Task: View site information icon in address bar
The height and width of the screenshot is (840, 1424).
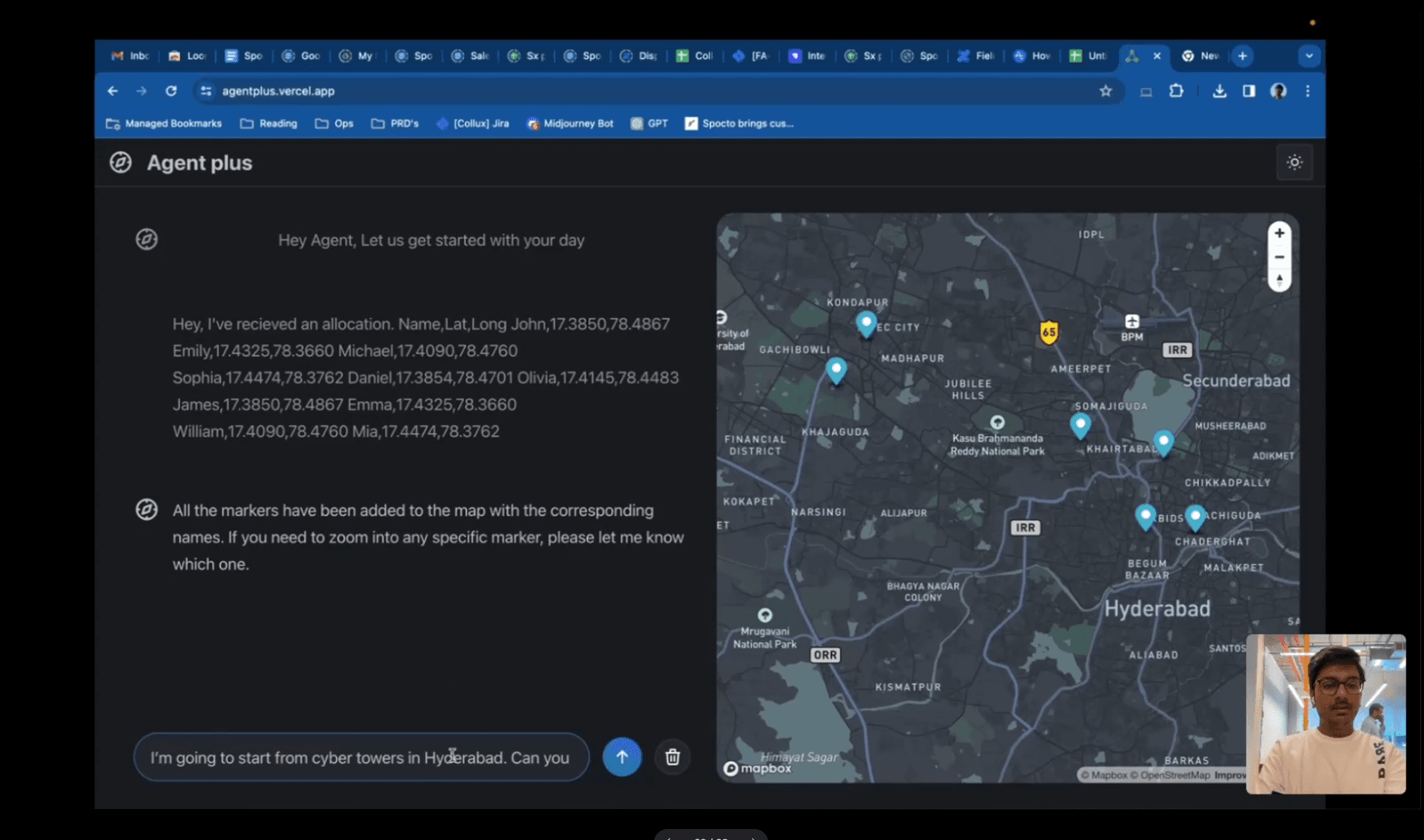Action: point(206,91)
